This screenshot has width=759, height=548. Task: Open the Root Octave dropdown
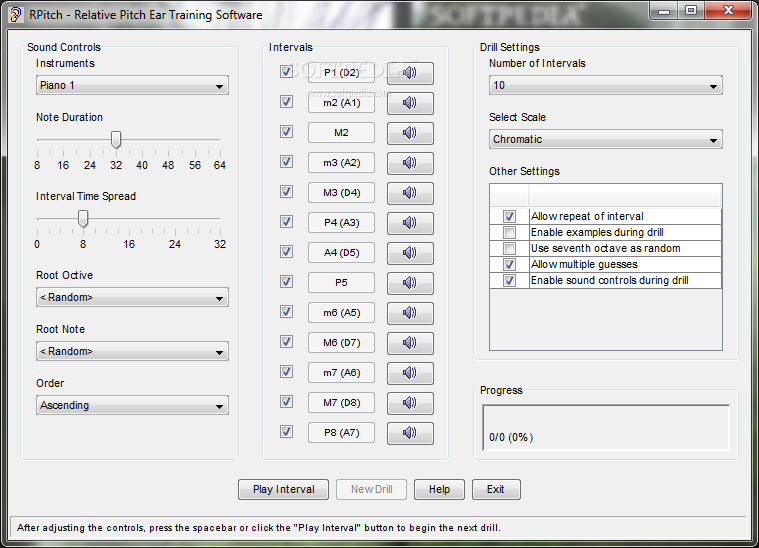pos(132,297)
